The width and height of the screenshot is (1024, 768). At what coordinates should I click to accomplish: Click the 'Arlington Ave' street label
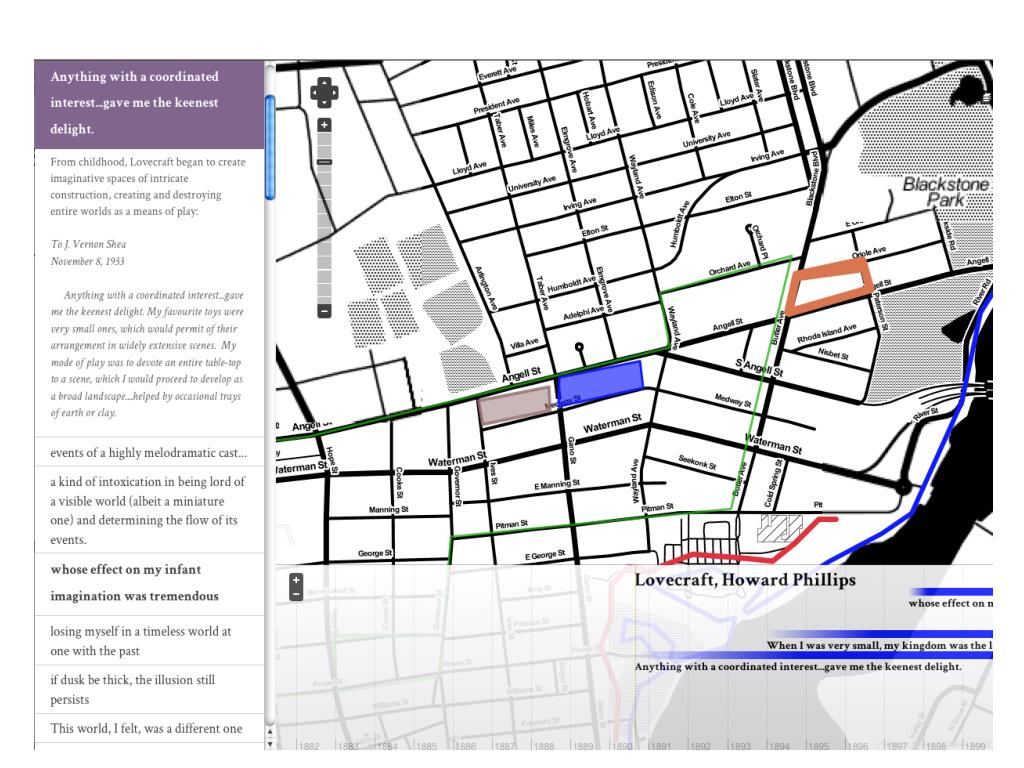point(487,288)
